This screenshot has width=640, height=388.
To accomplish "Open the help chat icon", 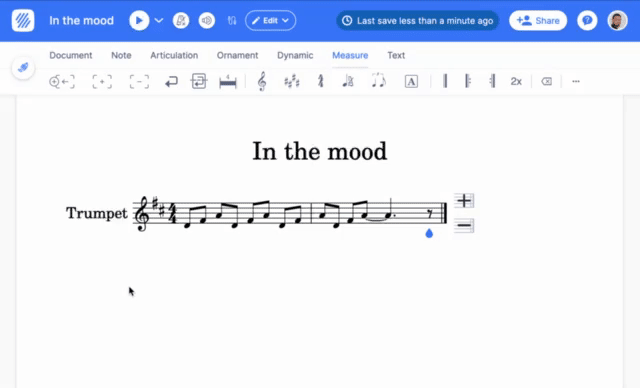I will click(587, 20).
